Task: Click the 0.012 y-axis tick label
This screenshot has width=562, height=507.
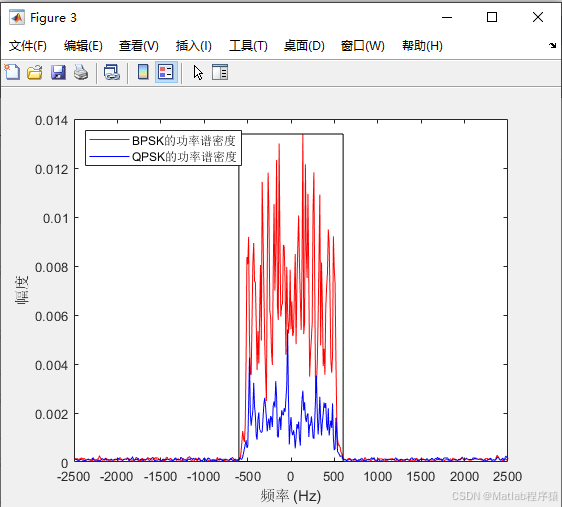Action: tap(51, 169)
